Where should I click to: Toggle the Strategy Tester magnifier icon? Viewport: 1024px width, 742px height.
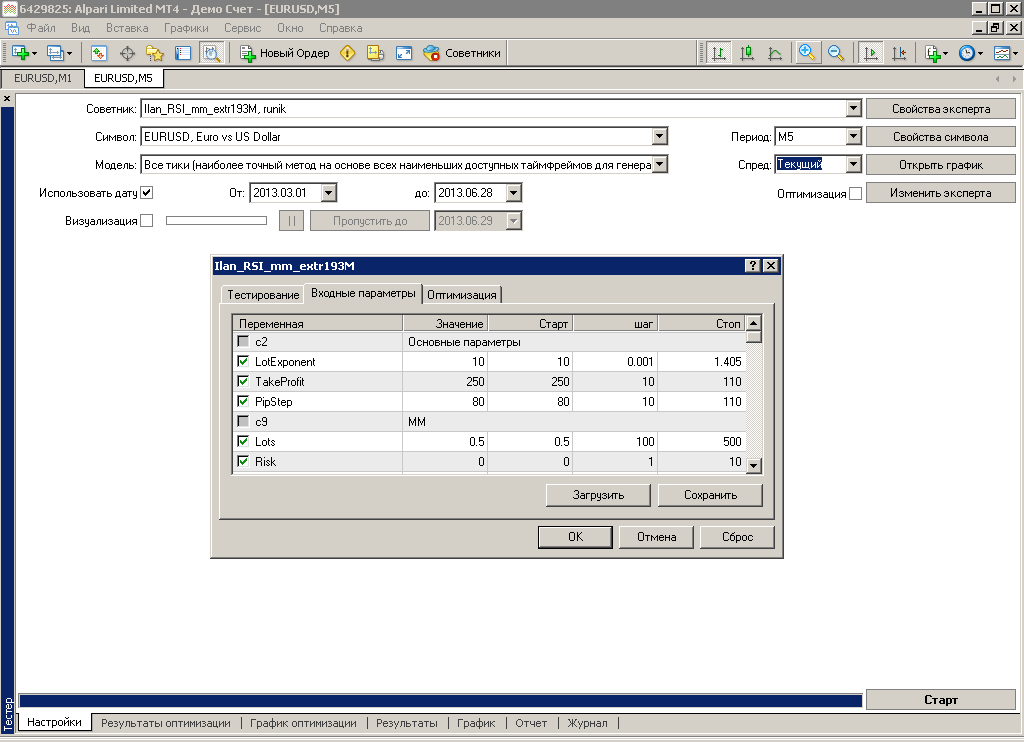[x=211, y=53]
